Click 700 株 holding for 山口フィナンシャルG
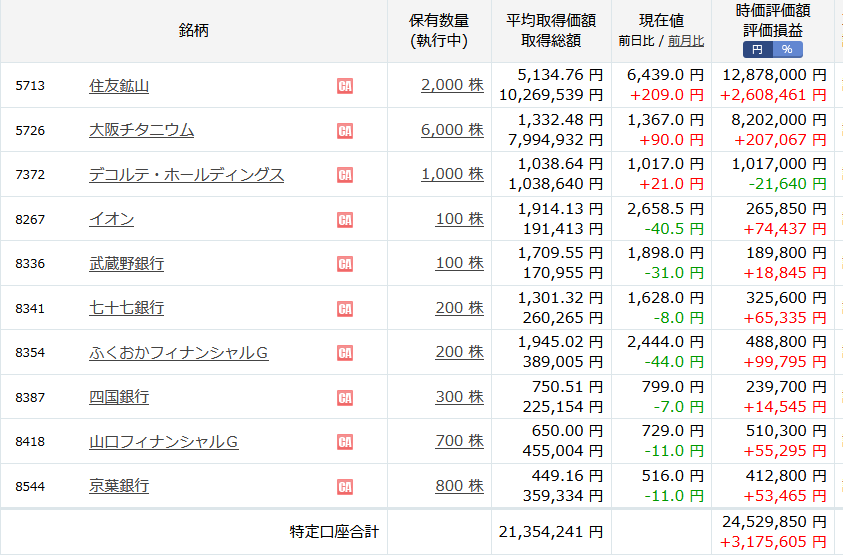843x555 pixels. tap(460, 441)
